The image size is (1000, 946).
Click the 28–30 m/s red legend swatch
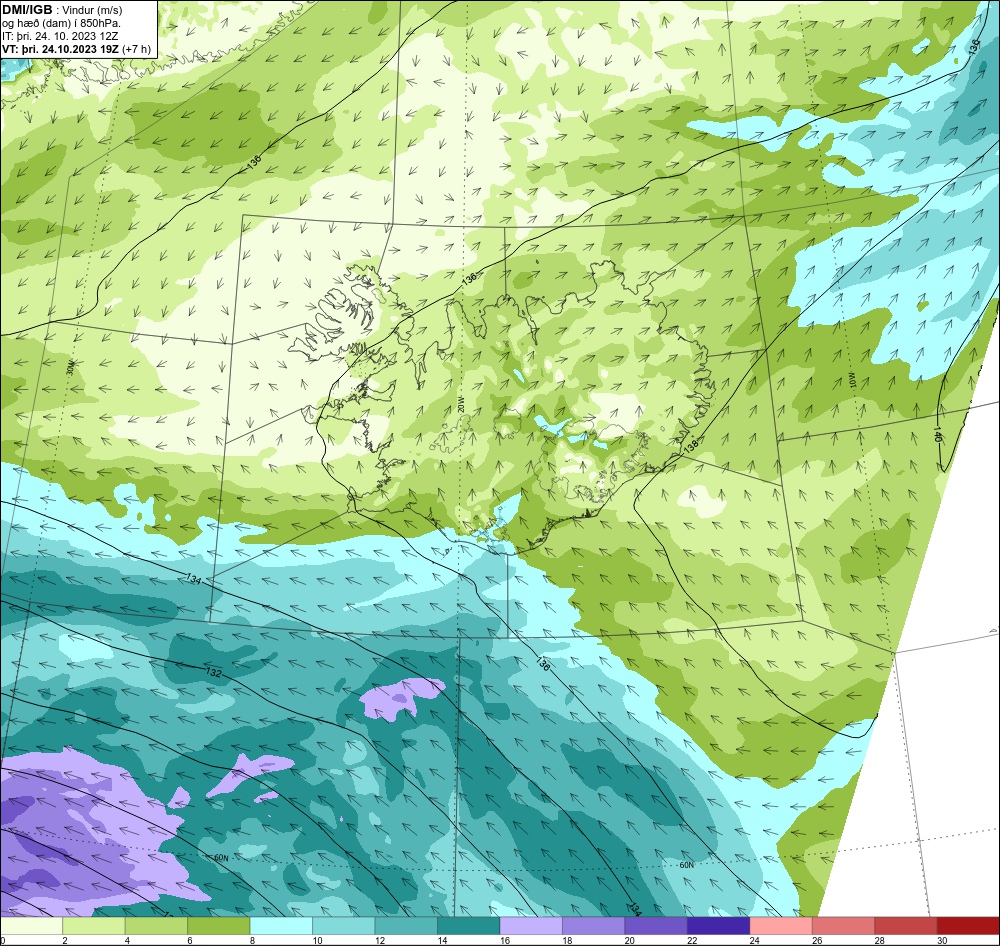tap(906, 926)
